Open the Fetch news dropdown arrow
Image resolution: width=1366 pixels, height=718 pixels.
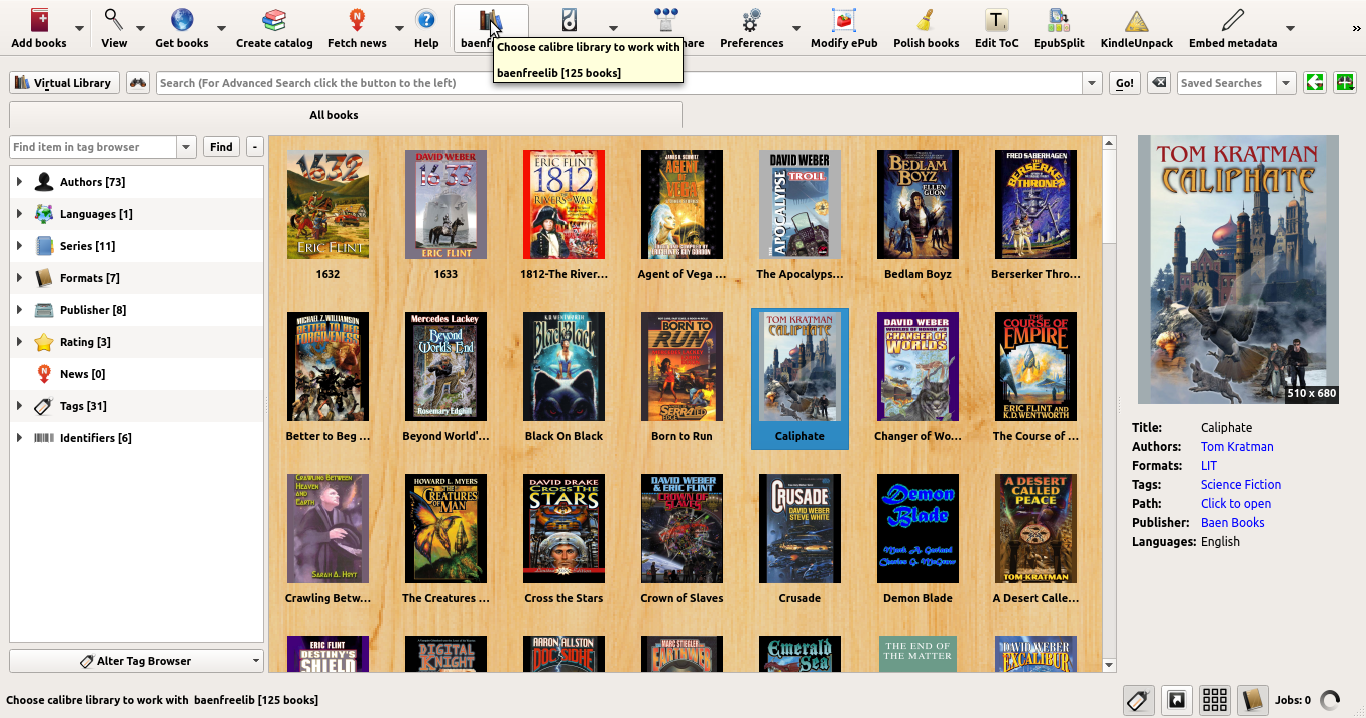pyautogui.click(x=399, y=29)
